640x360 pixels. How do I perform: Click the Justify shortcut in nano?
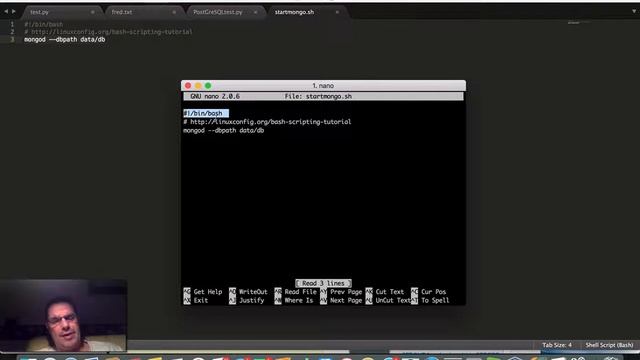(247, 300)
